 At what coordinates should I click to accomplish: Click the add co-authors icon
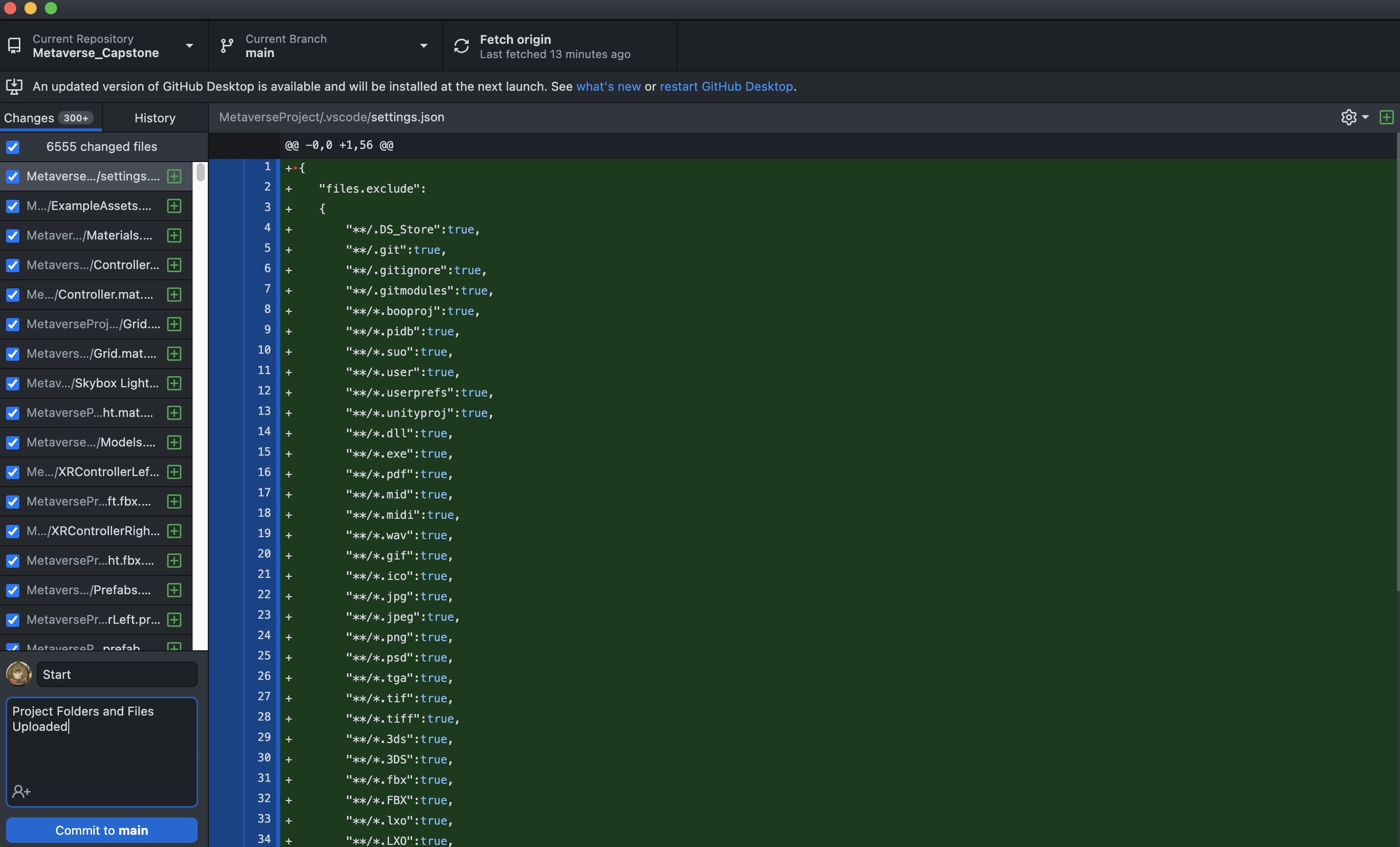coord(21,791)
